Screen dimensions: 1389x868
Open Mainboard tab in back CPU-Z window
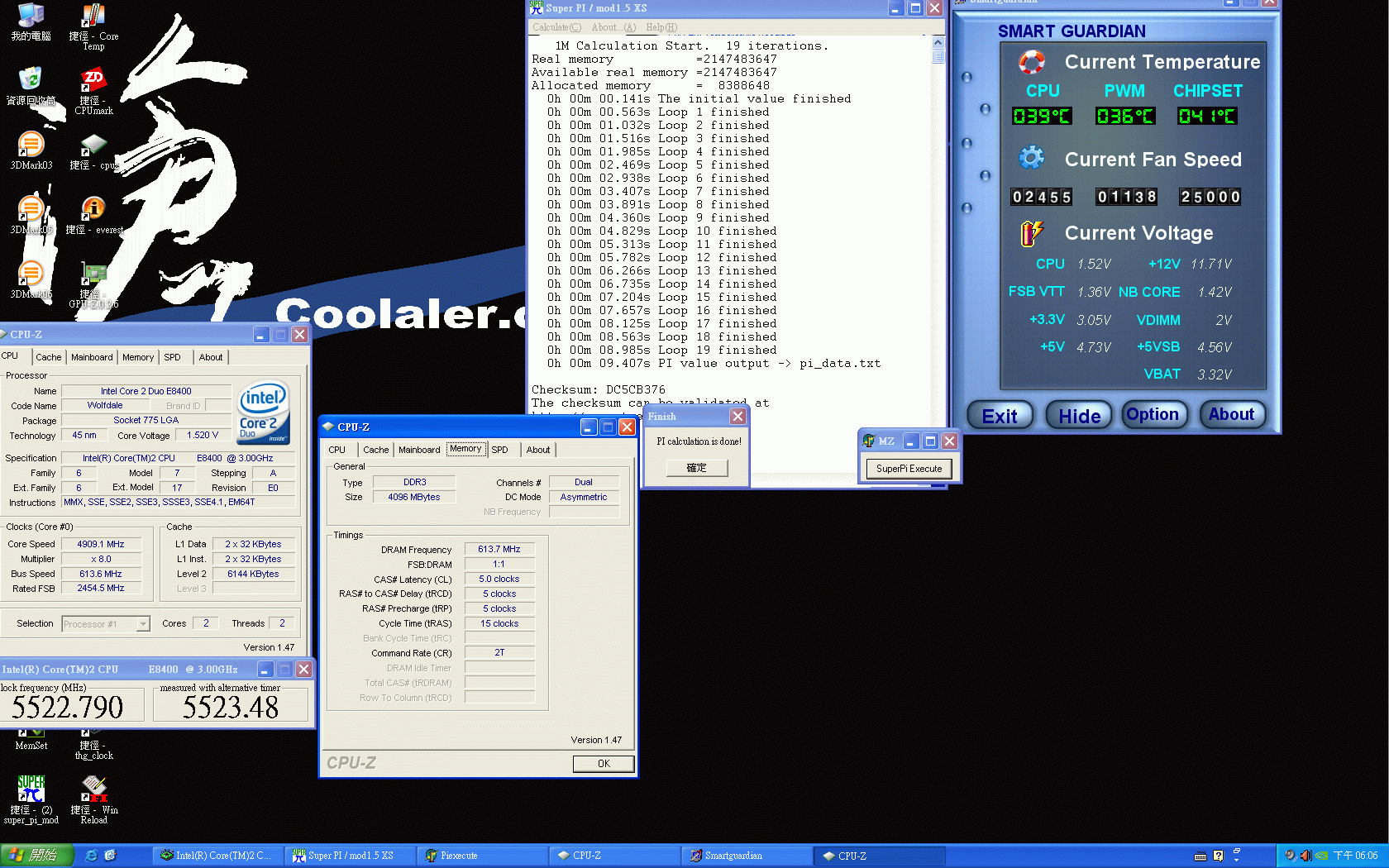click(x=92, y=357)
